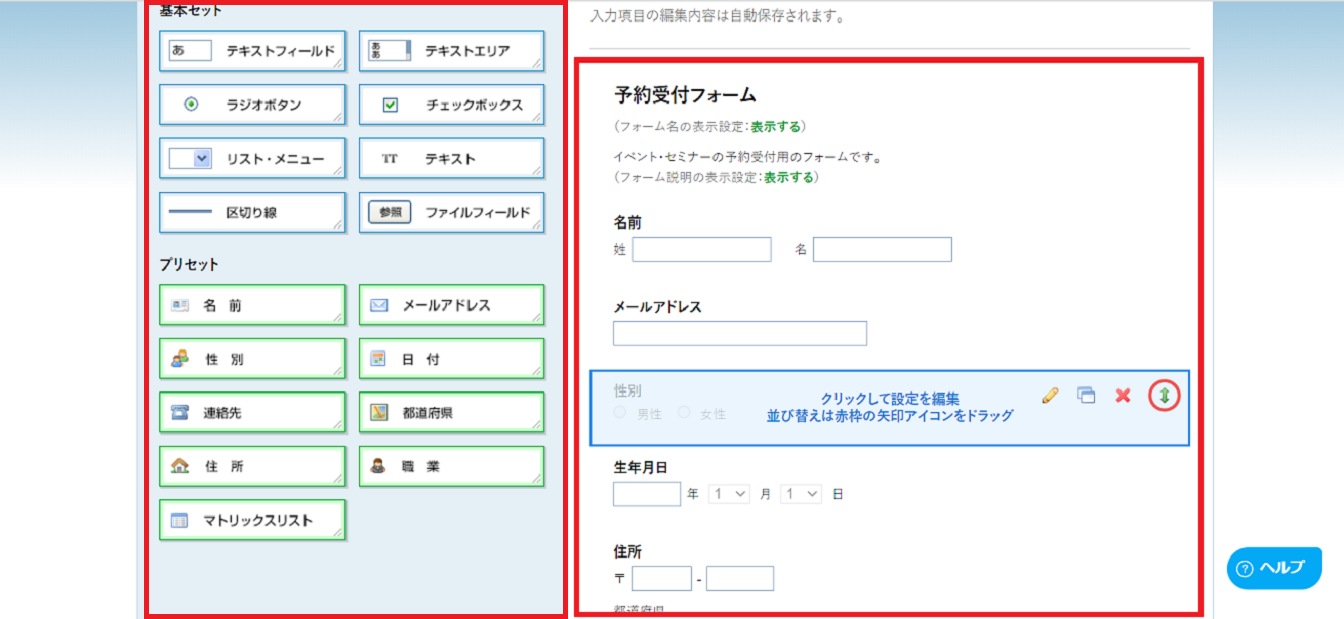Add the 住所 preset item
This screenshot has width=1344, height=619.
[x=252, y=466]
